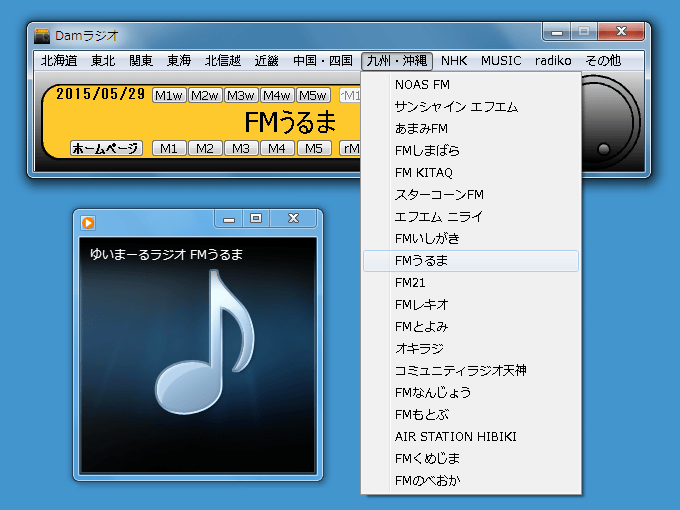
Task: Select FMしまばら station
Action: pos(471,151)
